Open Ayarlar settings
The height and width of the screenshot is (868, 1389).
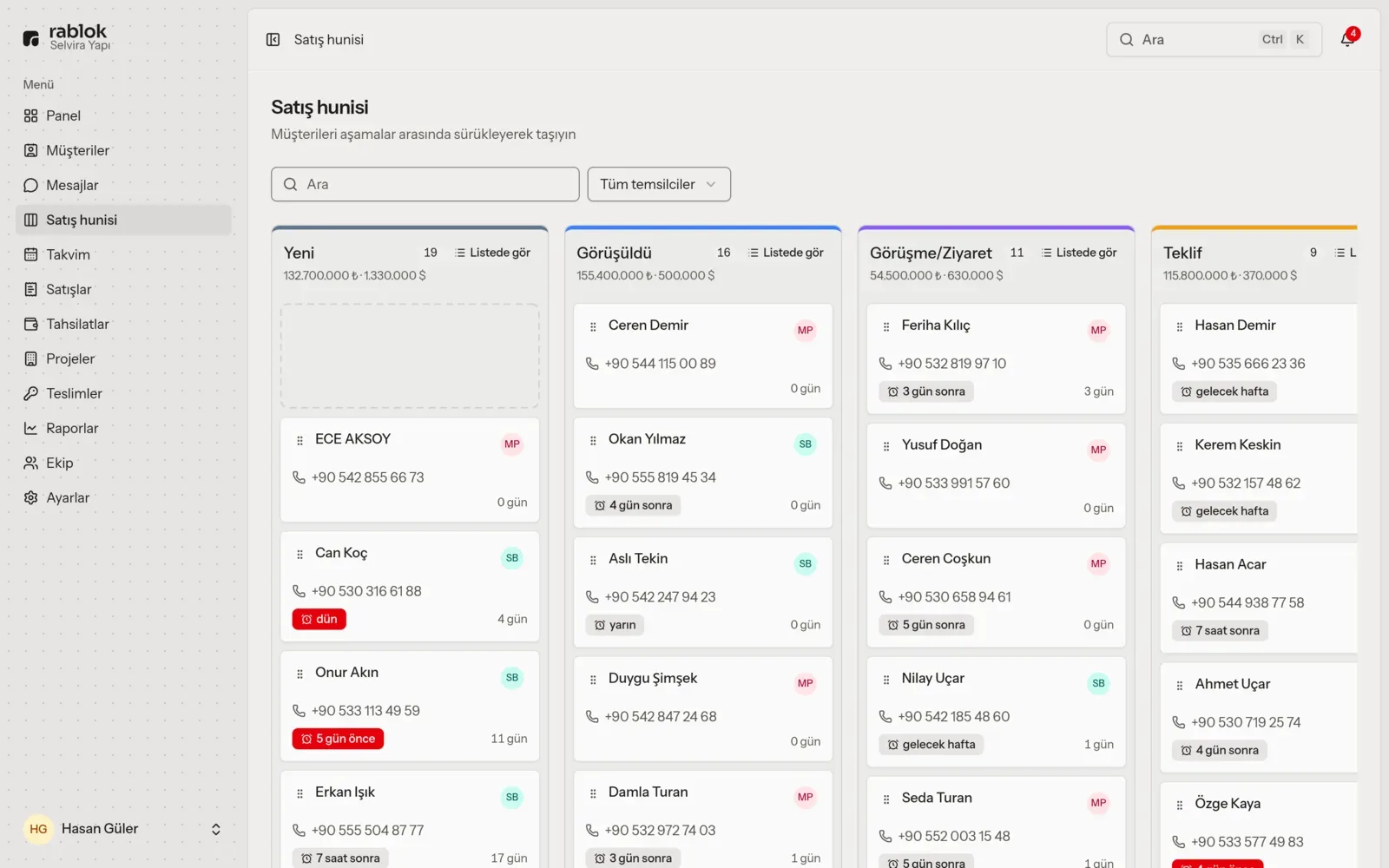(123, 497)
